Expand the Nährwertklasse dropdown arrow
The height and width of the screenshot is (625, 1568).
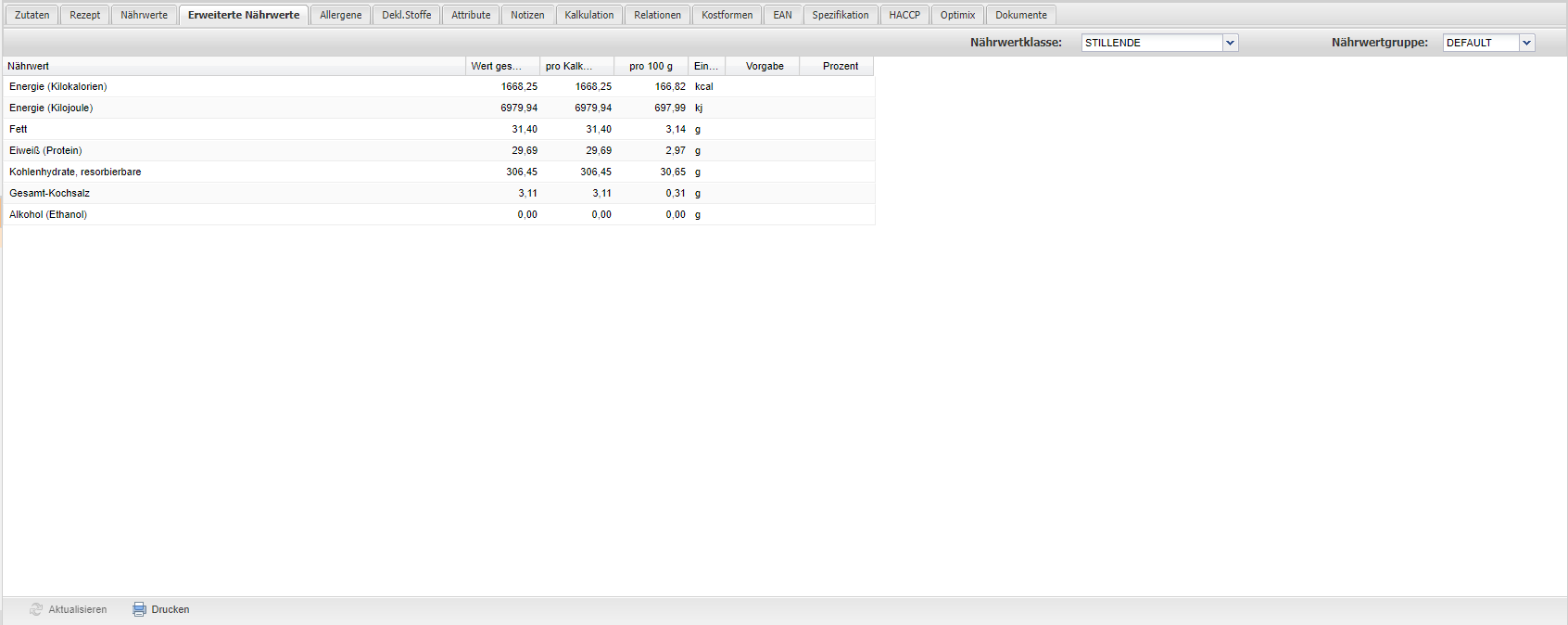click(x=1230, y=43)
